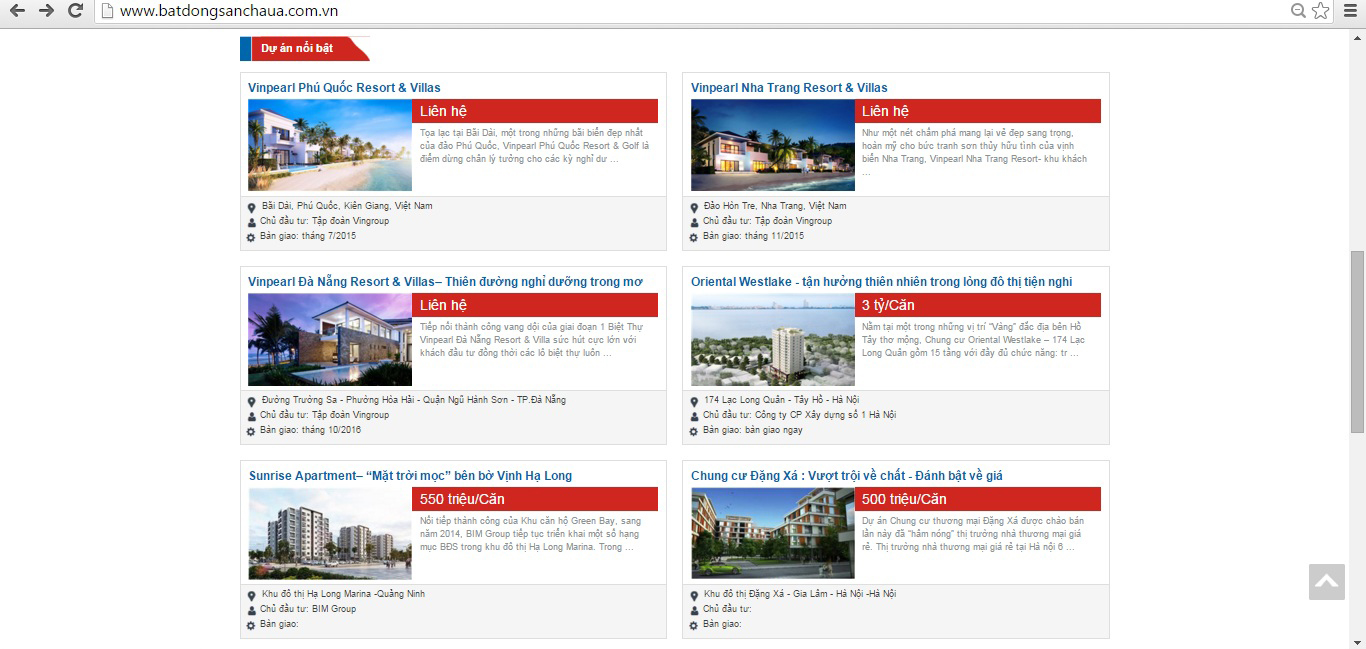Click the page icon beside the URL
This screenshot has height=649, width=1366.
click(x=107, y=11)
